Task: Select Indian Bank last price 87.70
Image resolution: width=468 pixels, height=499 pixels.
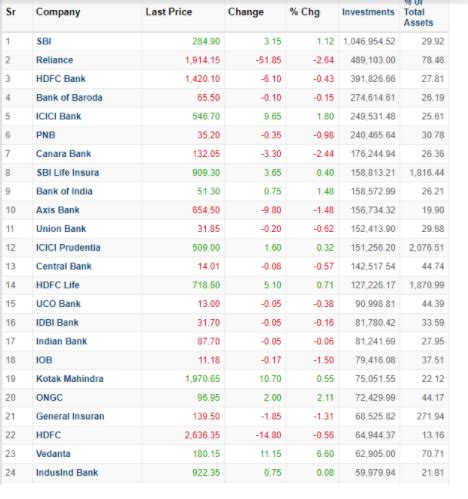Action: coord(209,341)
